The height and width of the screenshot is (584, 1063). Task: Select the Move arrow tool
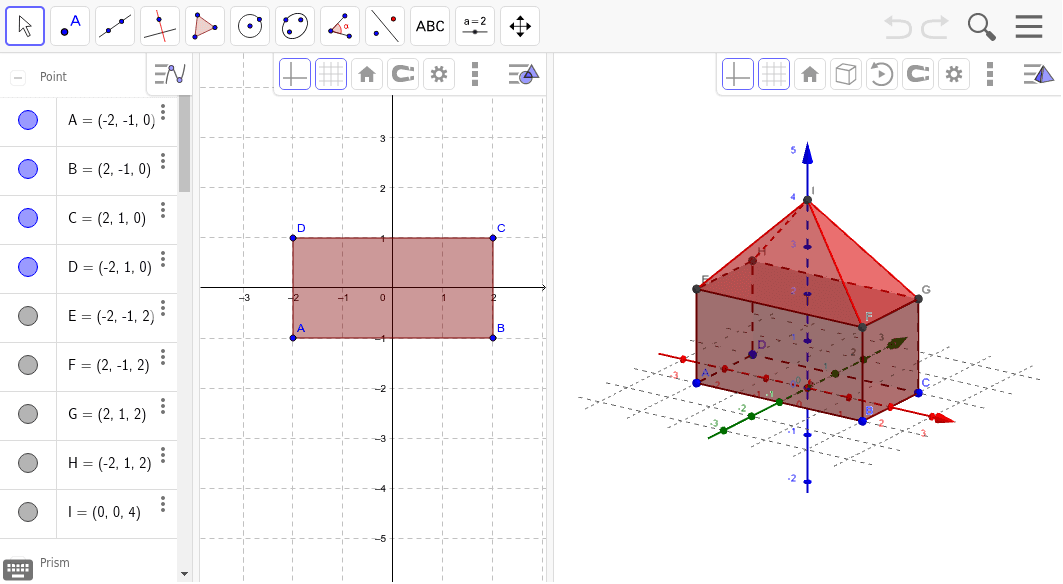25,26
